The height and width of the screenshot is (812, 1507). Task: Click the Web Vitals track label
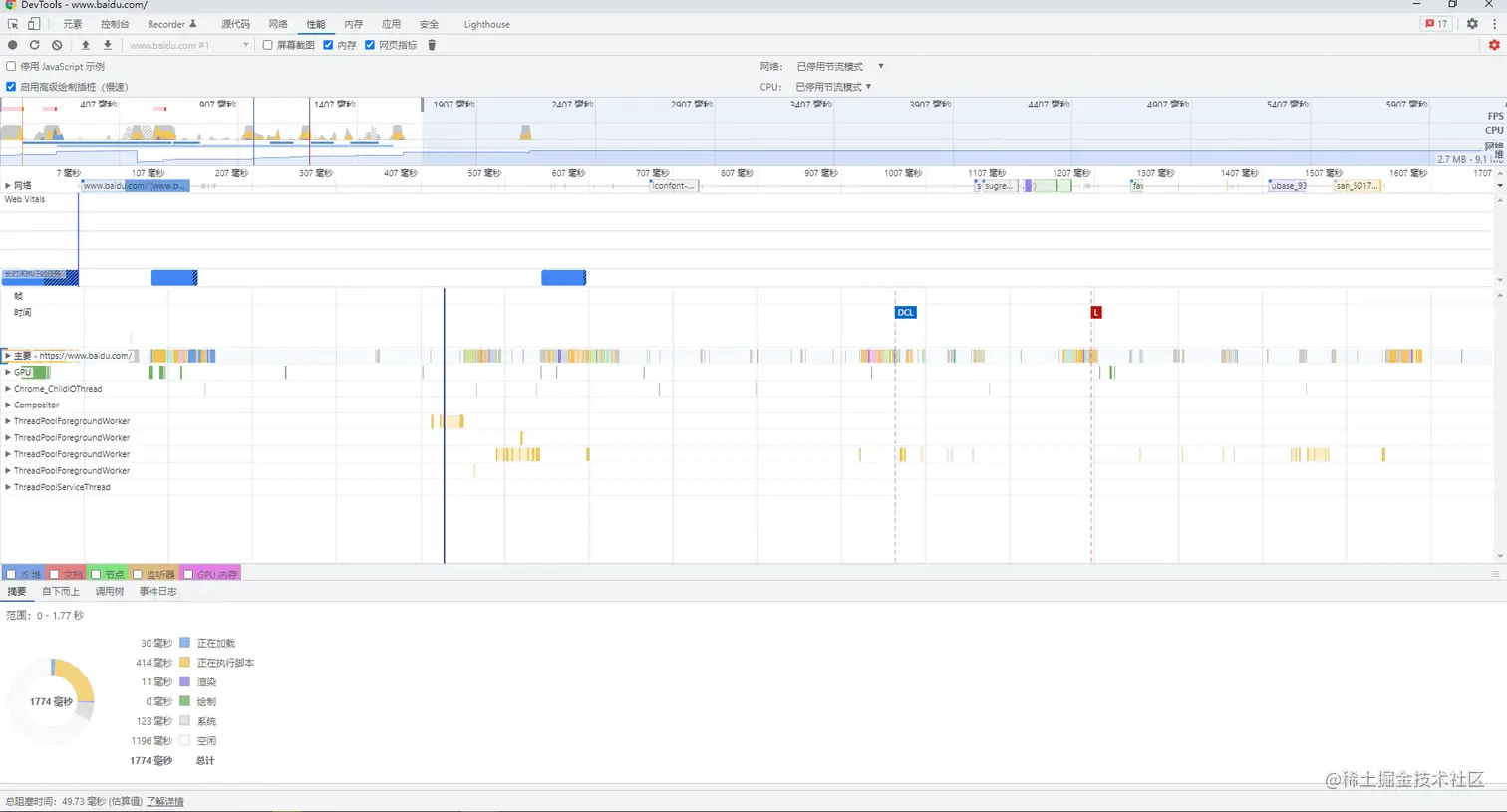pos(25,200)
